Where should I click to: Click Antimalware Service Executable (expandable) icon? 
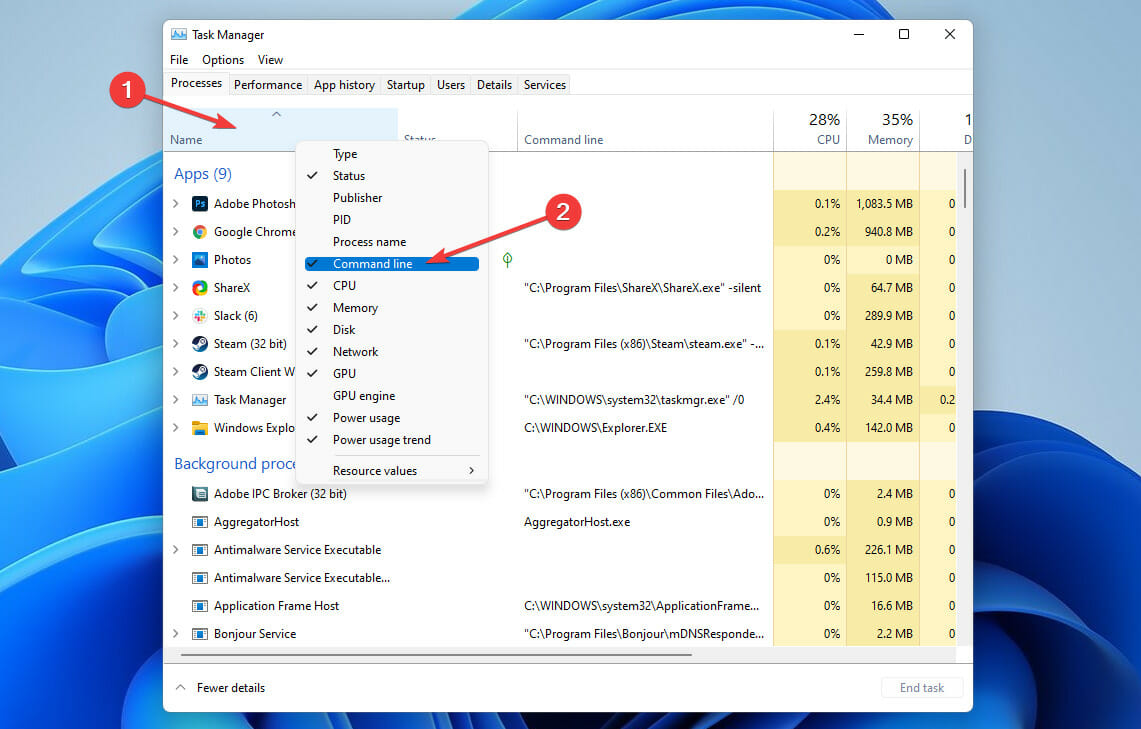coord(199,550)
